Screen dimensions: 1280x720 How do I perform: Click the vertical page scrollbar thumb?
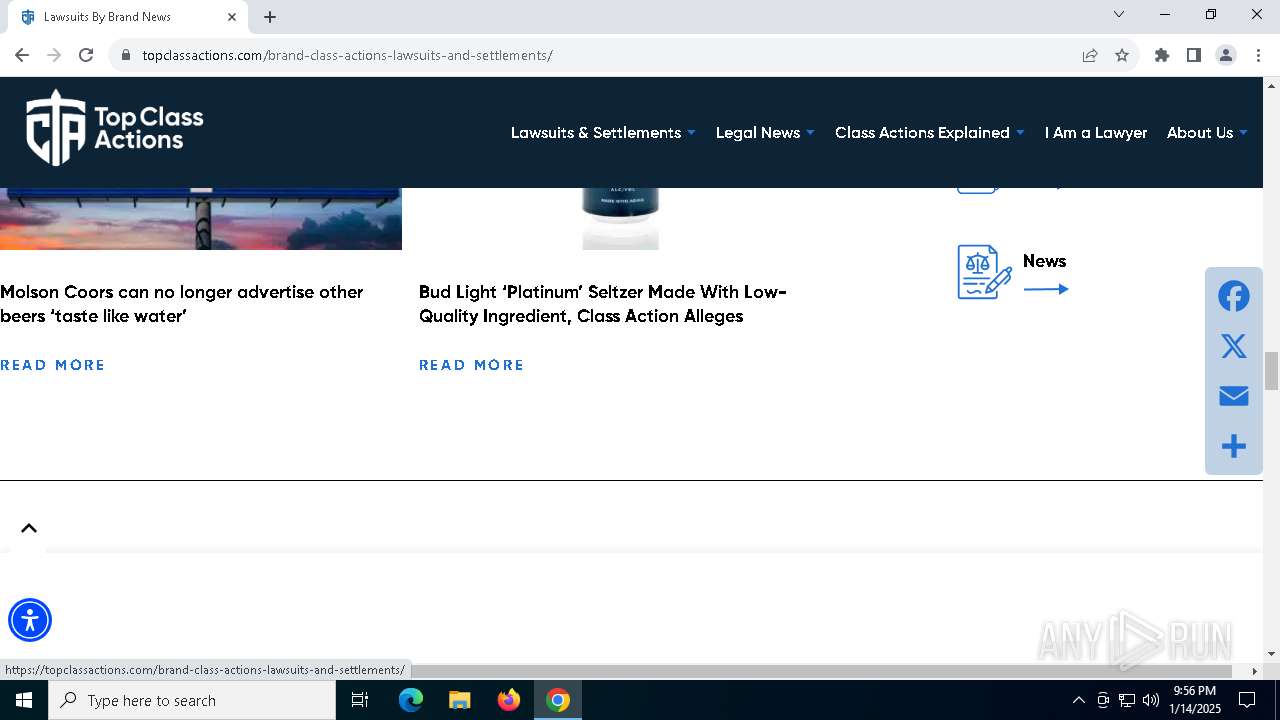point(1271,371)
